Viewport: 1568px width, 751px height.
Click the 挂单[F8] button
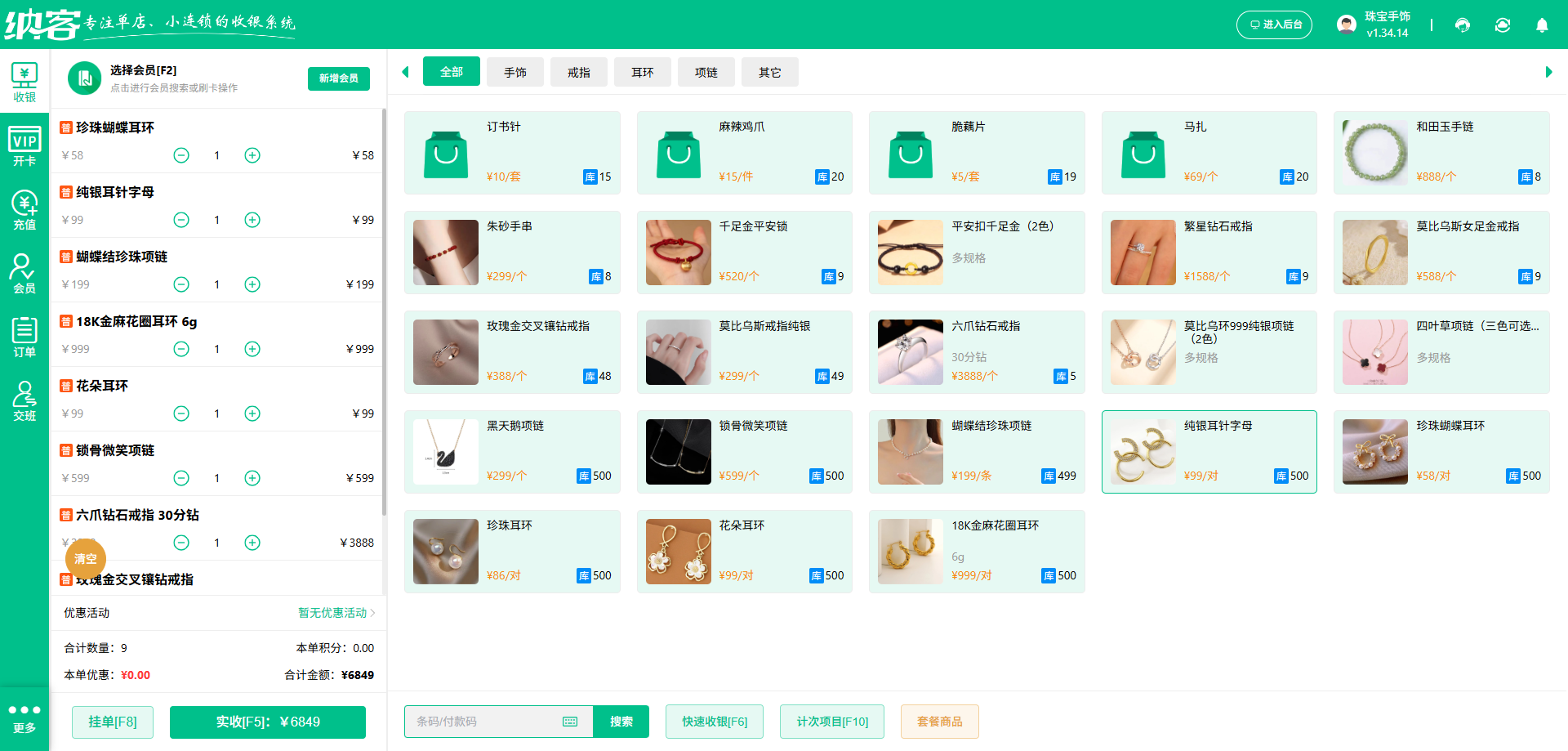[113, 722]
